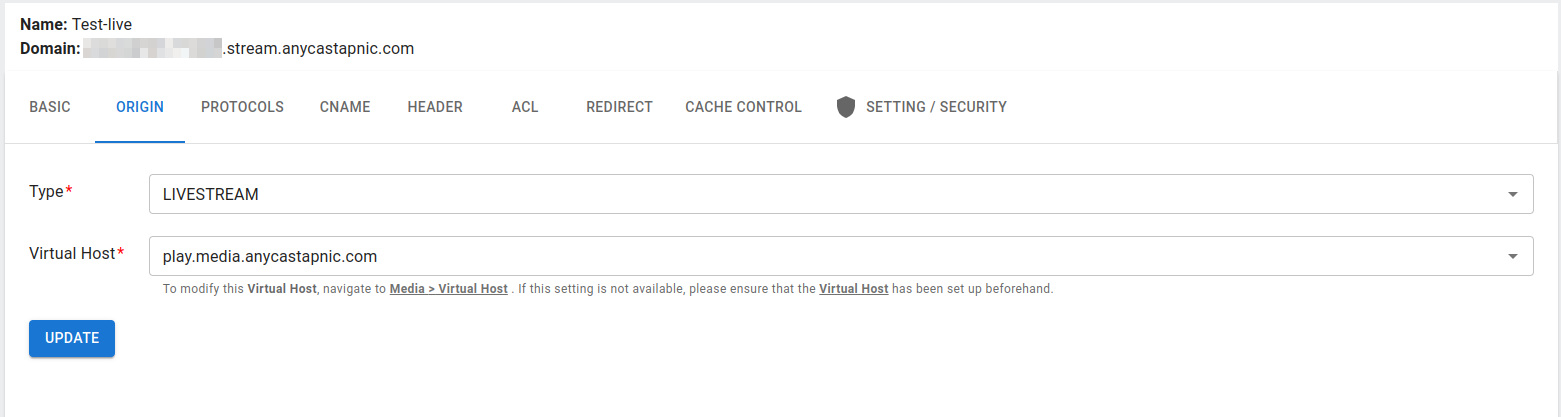
Task: Open the BASIC tab
Action: 50,107
